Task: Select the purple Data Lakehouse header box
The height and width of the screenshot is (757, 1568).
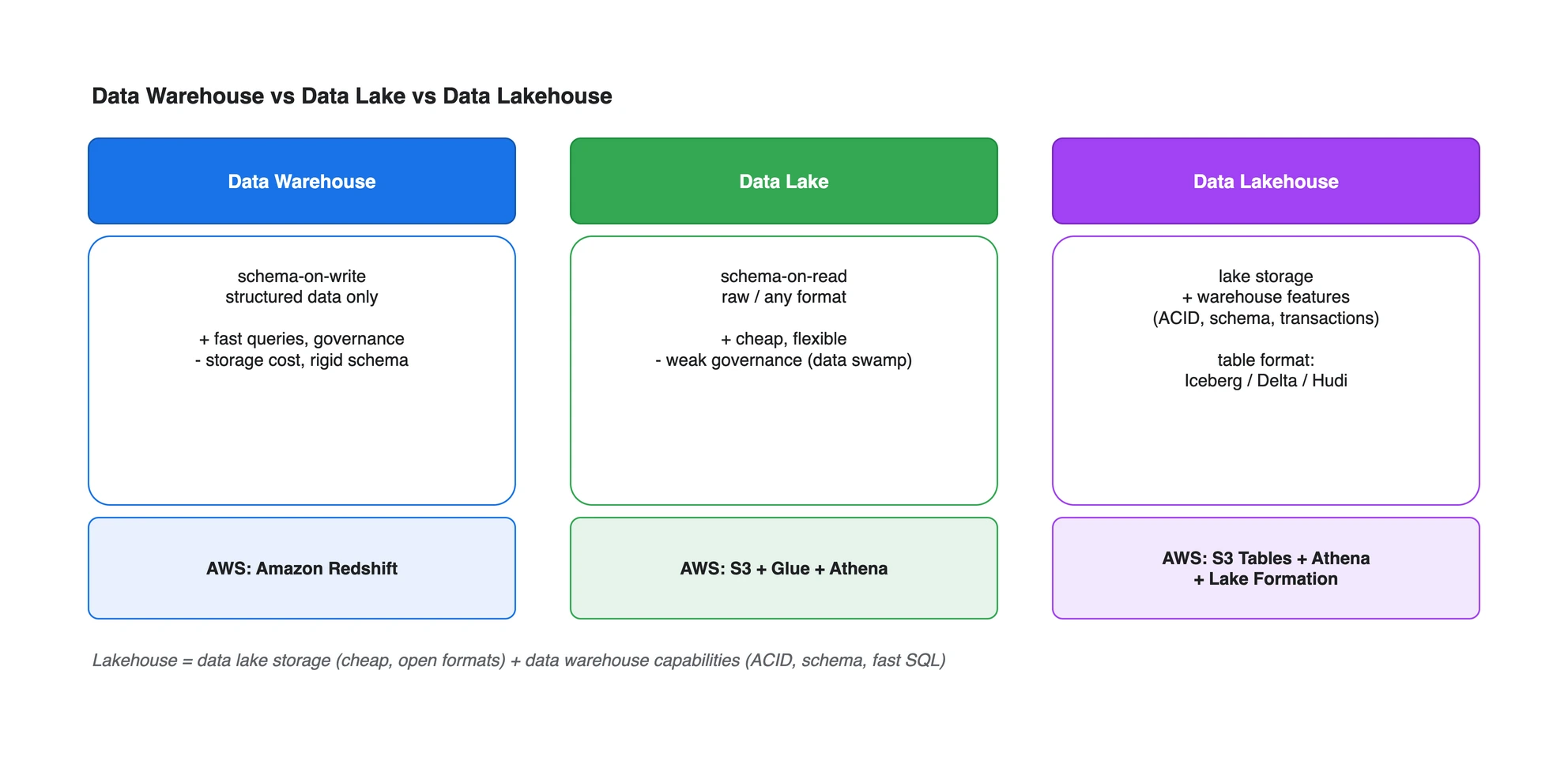Action: tap(1266, 181)
